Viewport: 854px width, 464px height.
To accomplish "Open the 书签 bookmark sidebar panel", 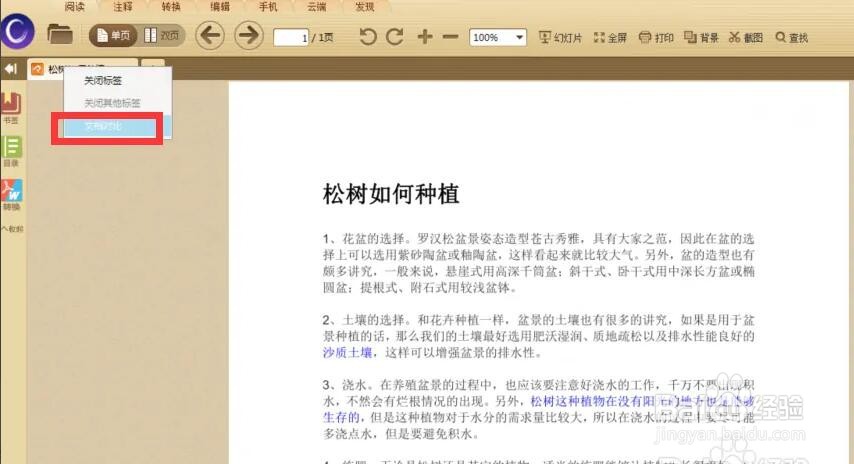I will click(x=11, y=108).
